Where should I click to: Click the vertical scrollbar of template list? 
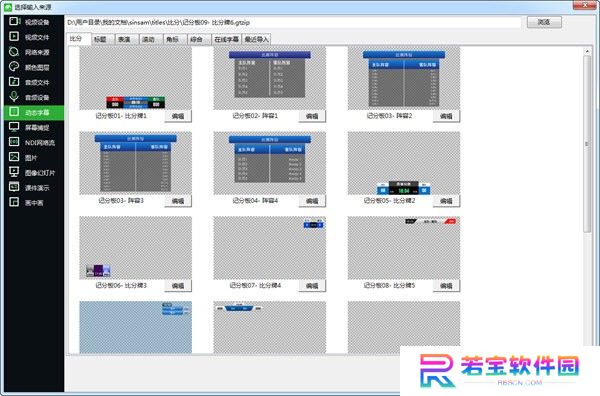pyautogui.click(x=587, y=143)
